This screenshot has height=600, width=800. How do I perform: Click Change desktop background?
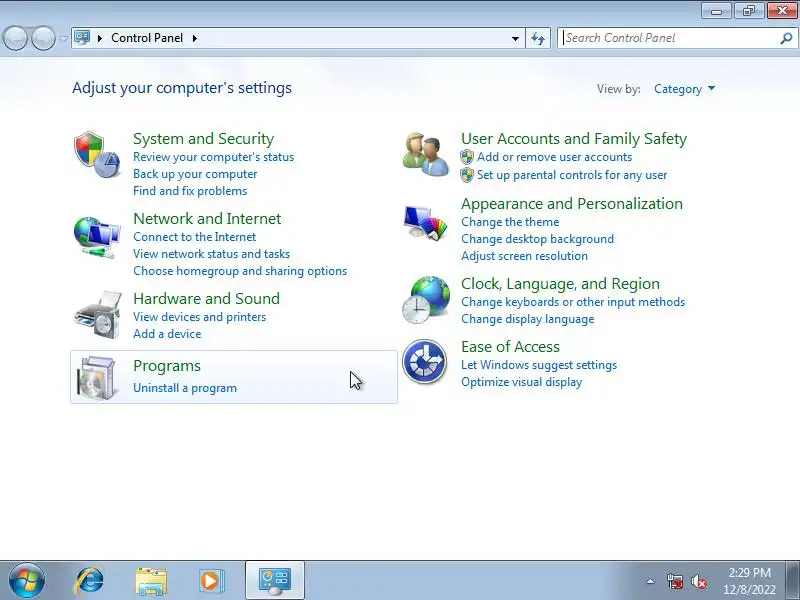537,239
